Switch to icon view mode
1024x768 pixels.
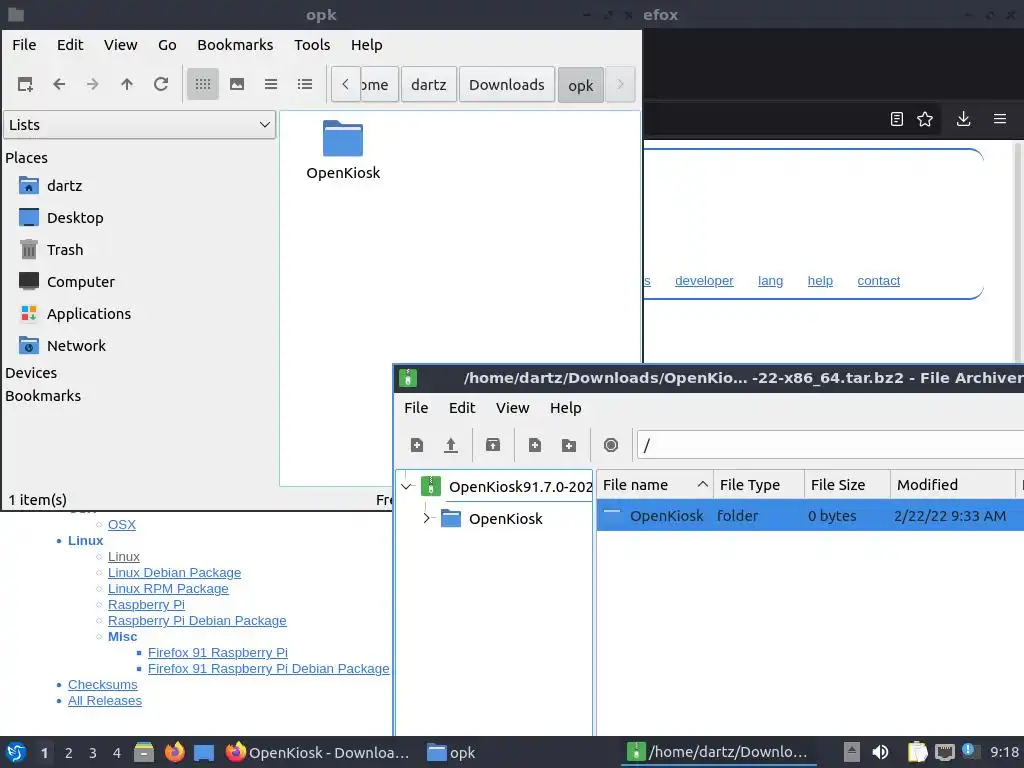[203, 84]
